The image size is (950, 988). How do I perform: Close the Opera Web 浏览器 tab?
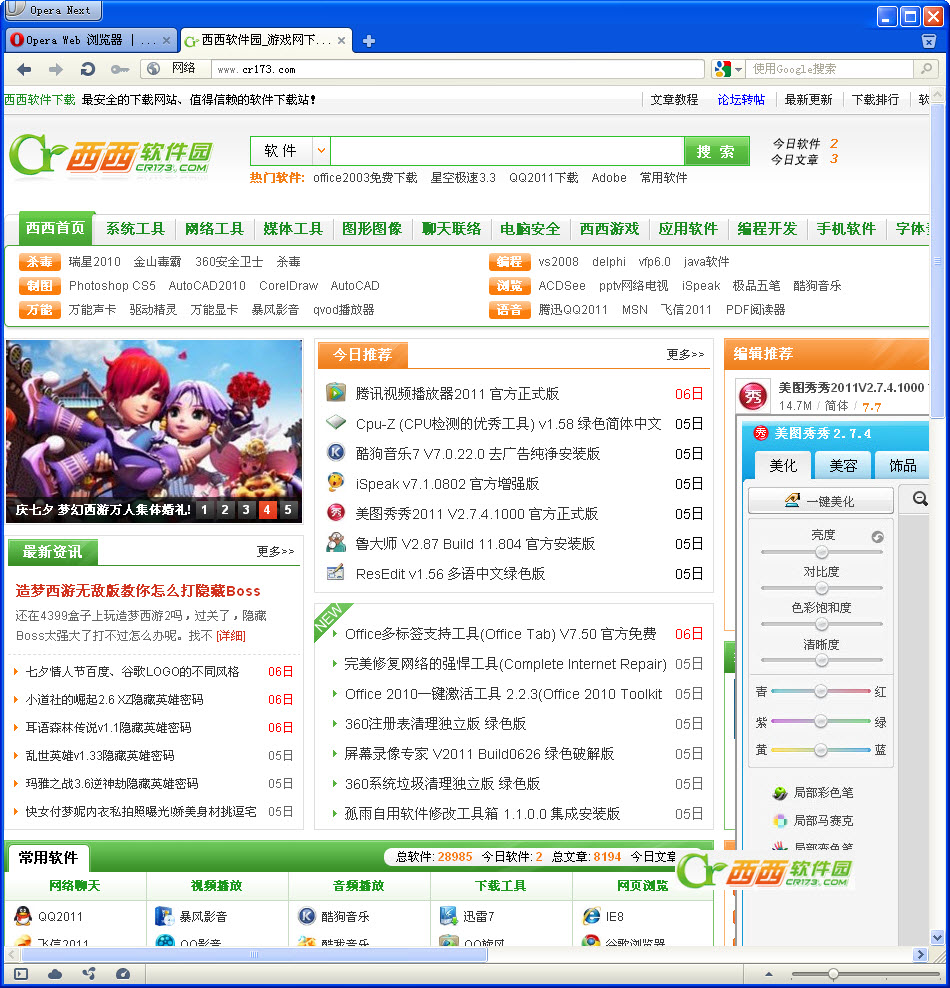166,40
